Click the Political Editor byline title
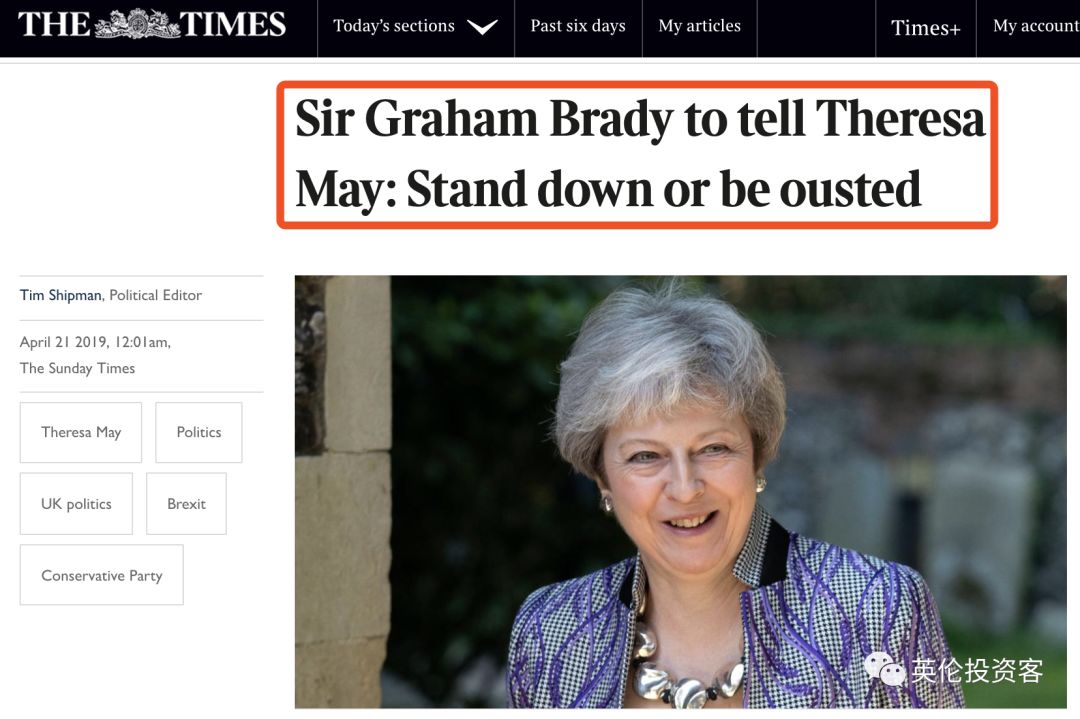The image size is (1080, 719). [x=156, y=295]
